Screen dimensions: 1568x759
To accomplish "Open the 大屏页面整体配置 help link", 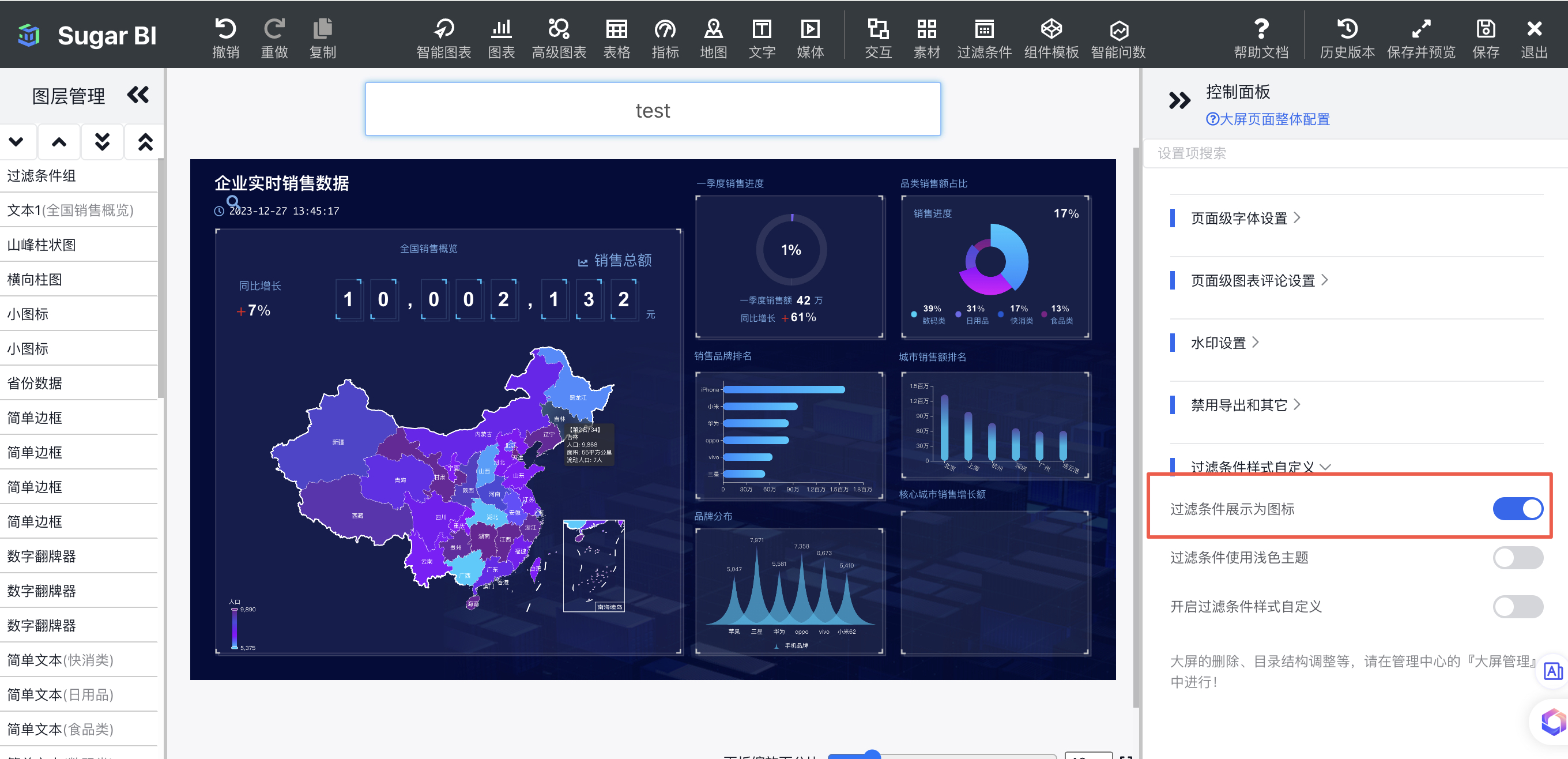I will coord(1267,119).
